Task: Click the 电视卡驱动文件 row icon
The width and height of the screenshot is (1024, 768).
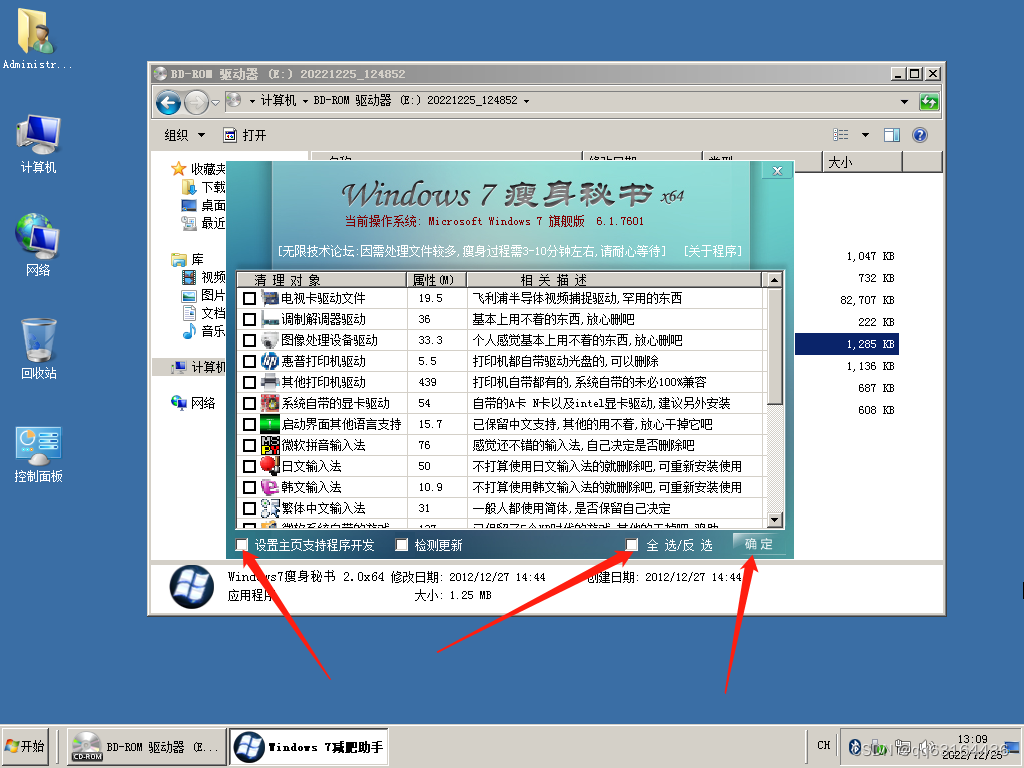Action: coord(270,298)
